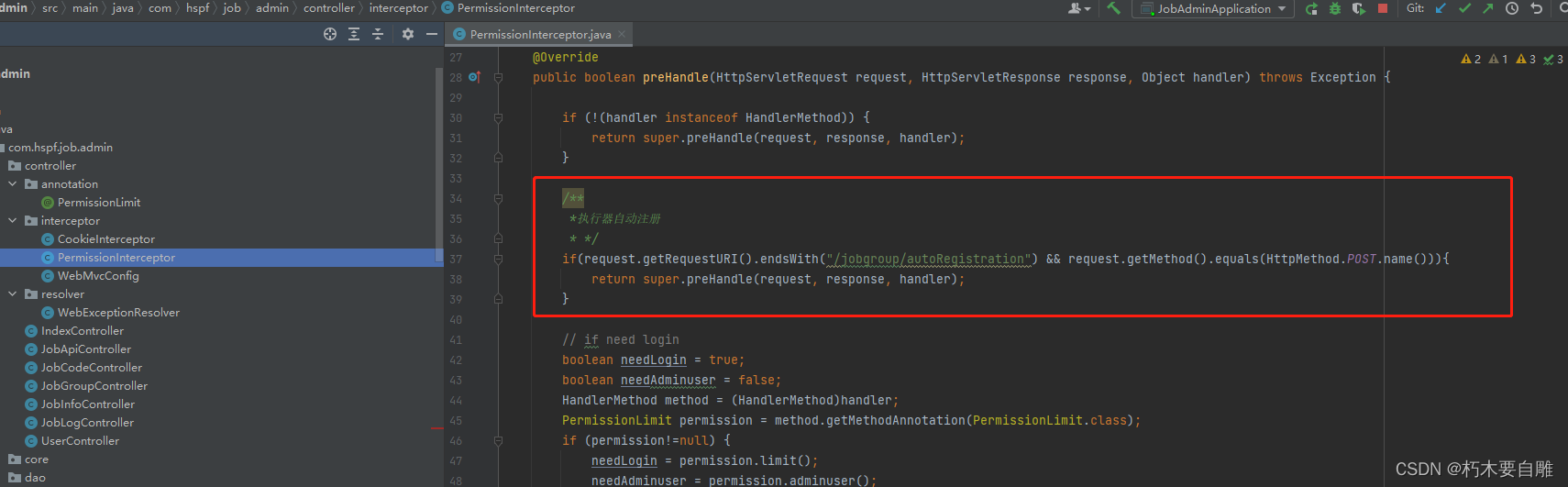Select the PermissionInterceptor.java editor tab
1568x487 pixels.
(540, 34)
